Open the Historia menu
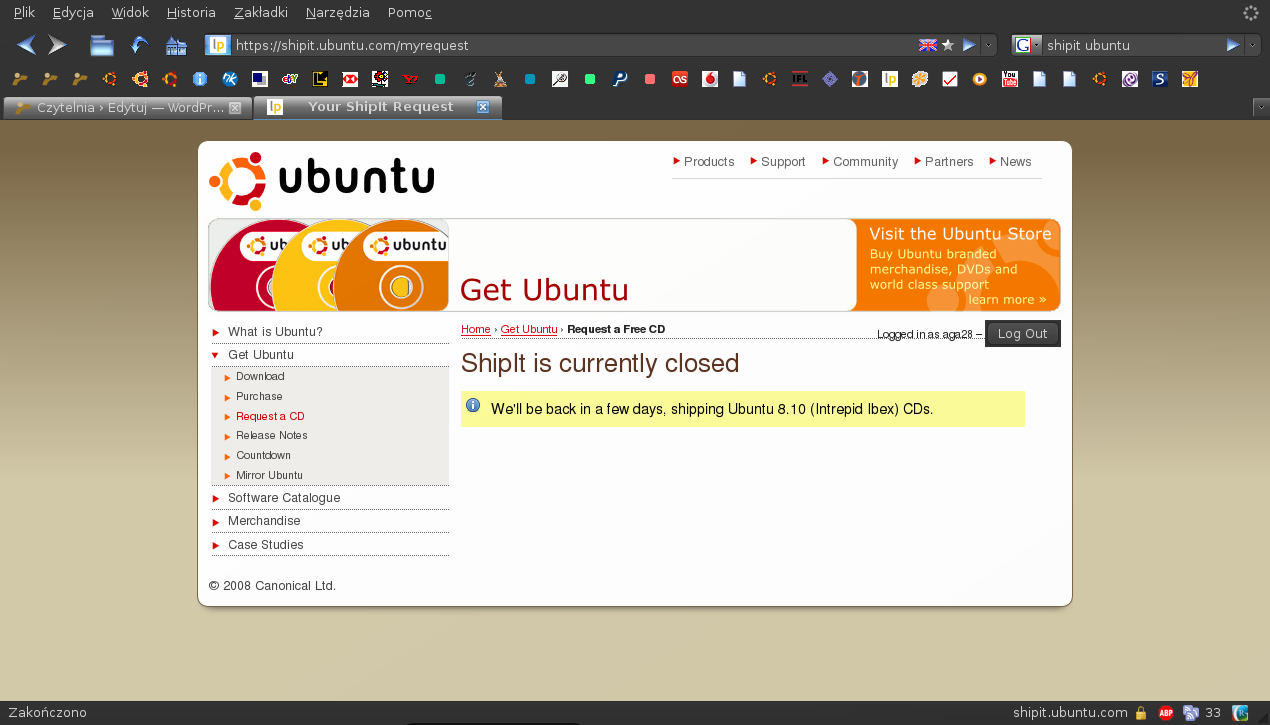This screenshot has width=1270, height=725. click(x=191, y=13)
